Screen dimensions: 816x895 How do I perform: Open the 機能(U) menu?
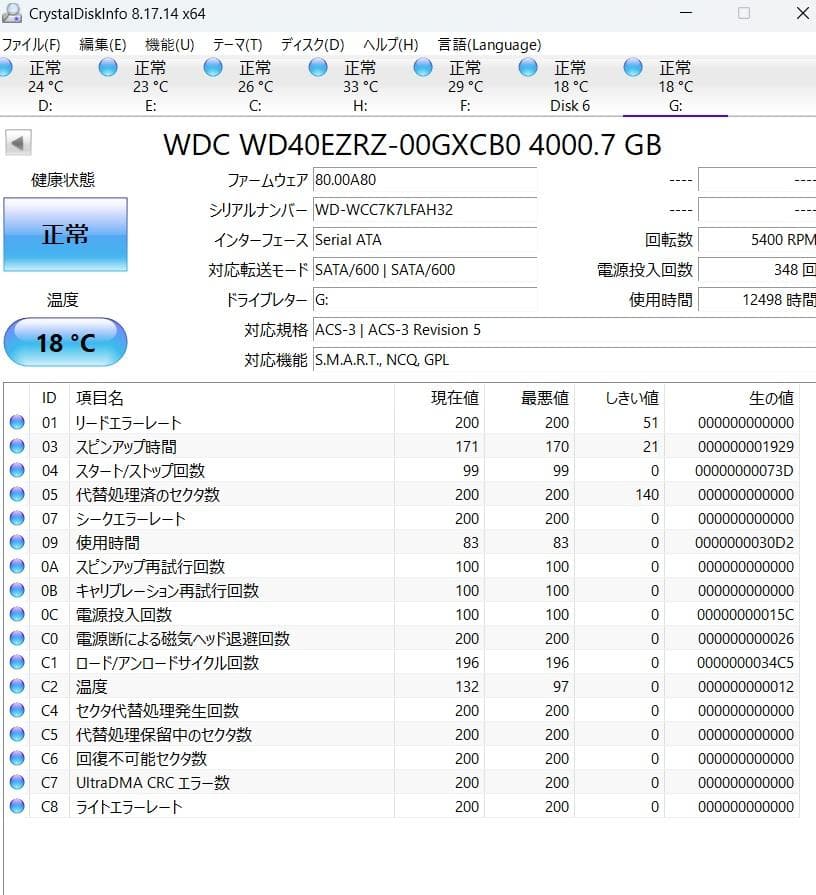coord(169,45)
